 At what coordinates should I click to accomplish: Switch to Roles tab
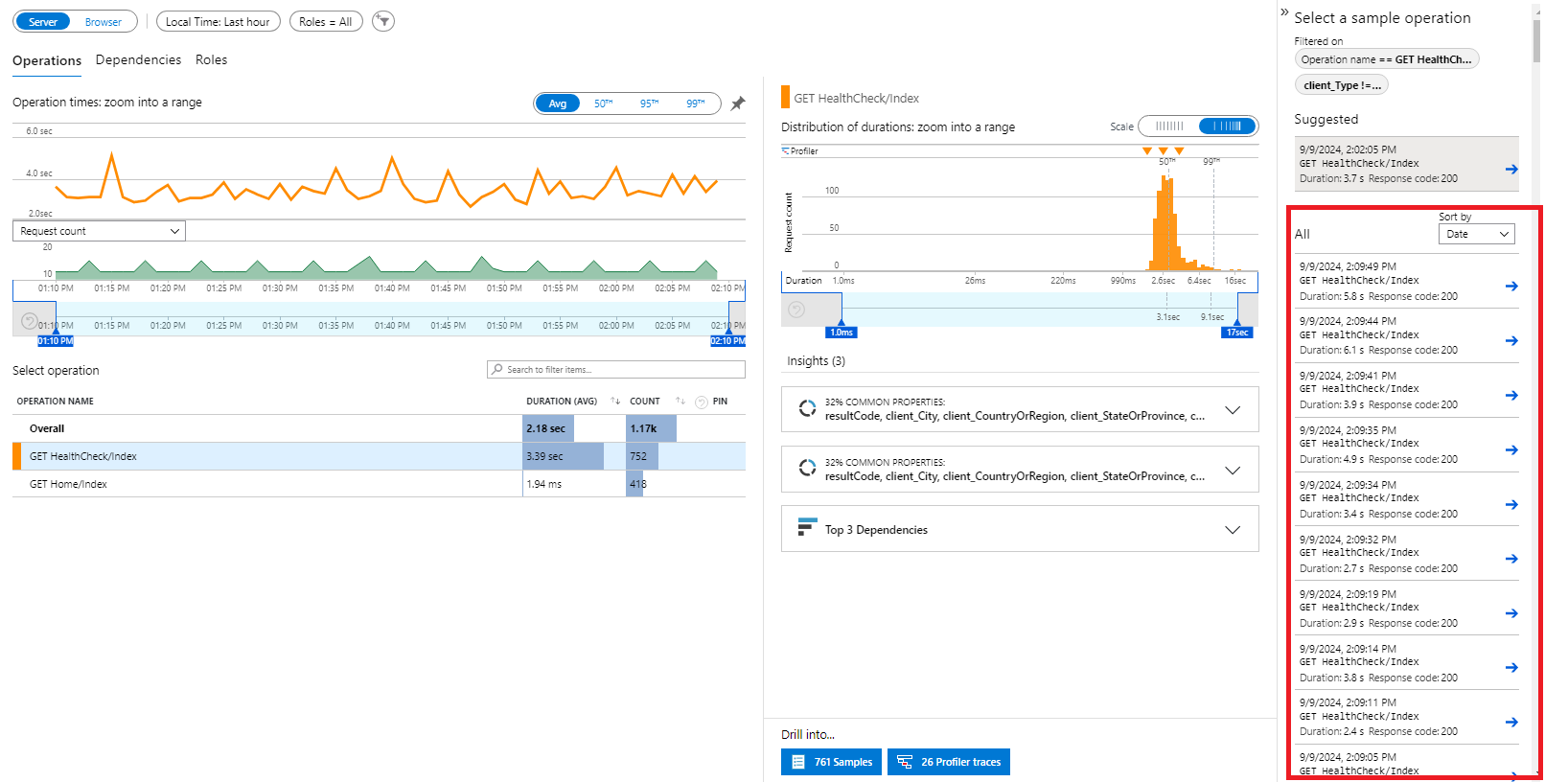coord(211,59)
